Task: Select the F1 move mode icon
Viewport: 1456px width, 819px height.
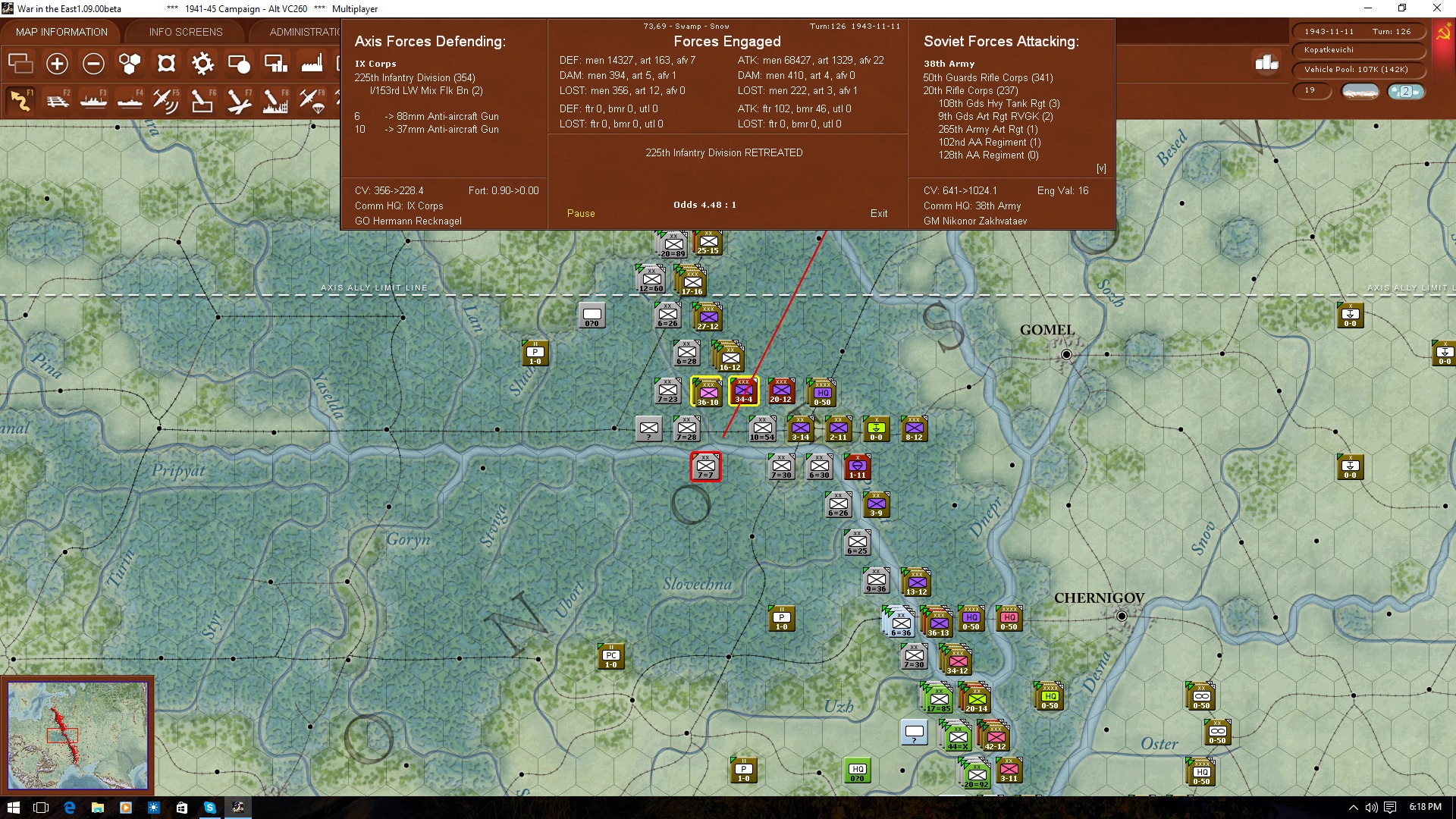Action: 20,100
